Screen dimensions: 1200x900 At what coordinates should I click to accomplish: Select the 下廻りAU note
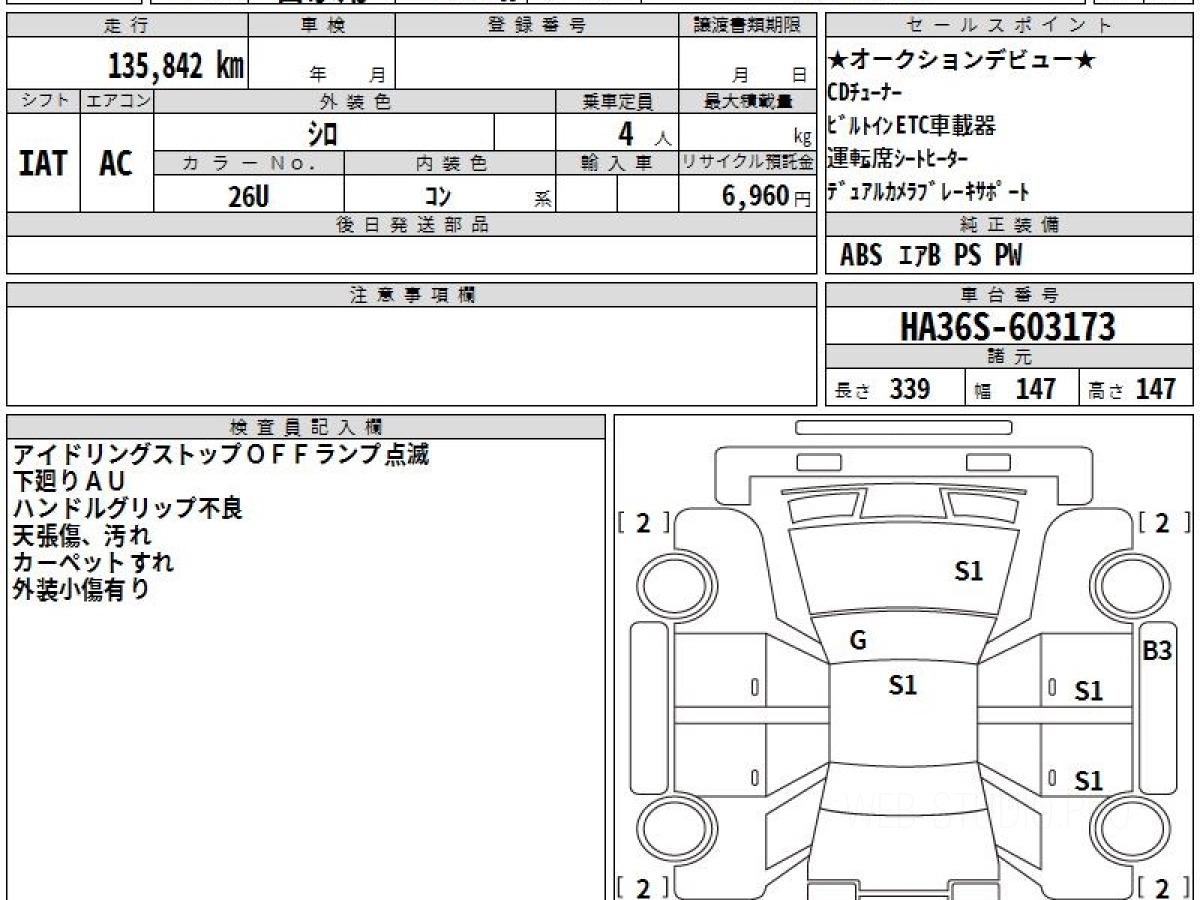[69, 481]
